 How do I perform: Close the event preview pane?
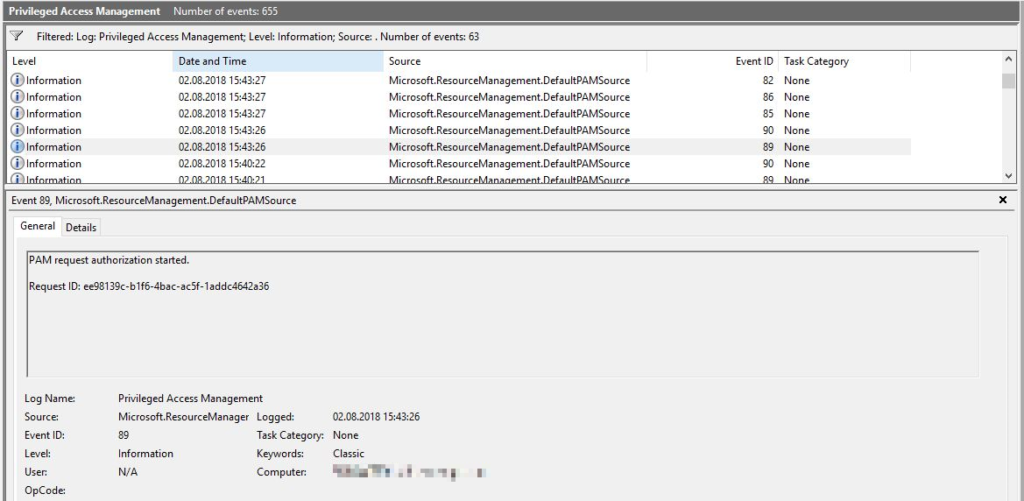point(1003,201)
